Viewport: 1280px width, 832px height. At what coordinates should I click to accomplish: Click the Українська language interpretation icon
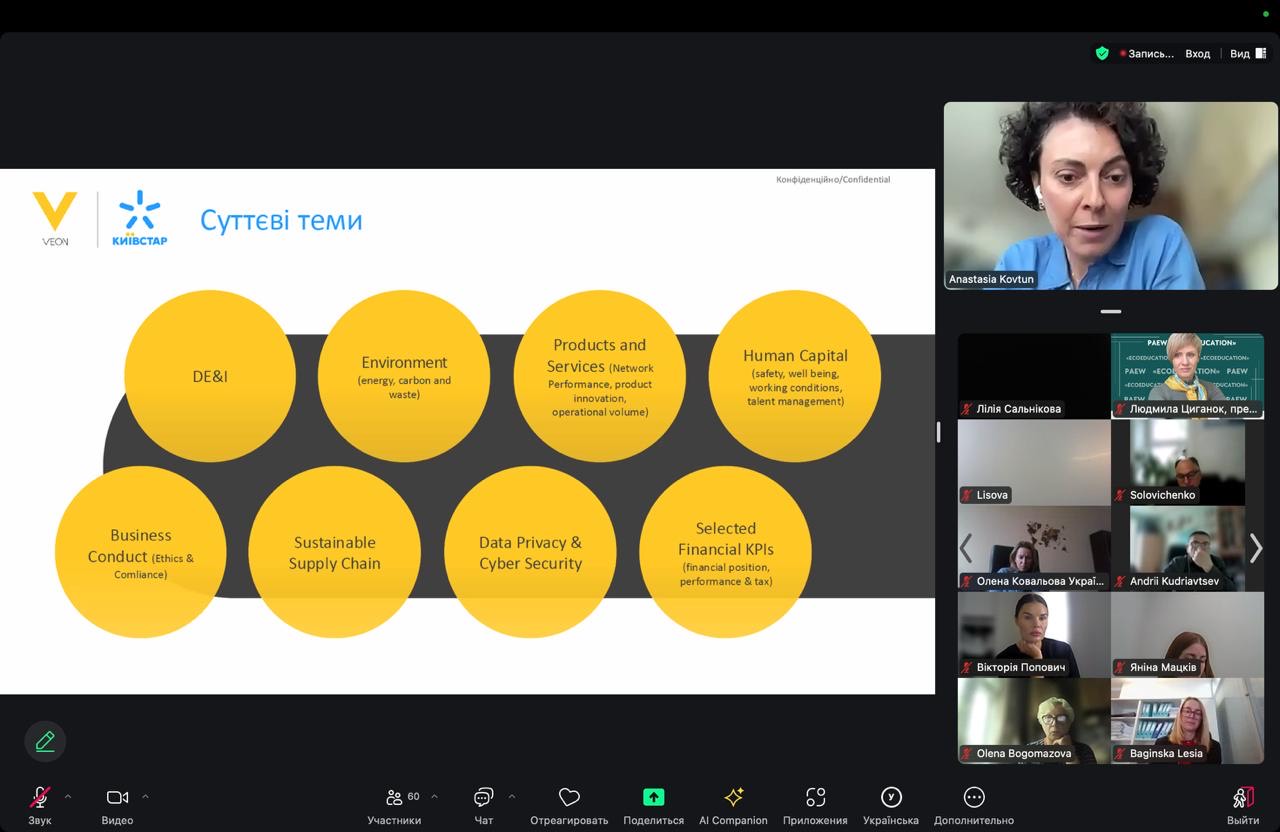pos(890,798)
